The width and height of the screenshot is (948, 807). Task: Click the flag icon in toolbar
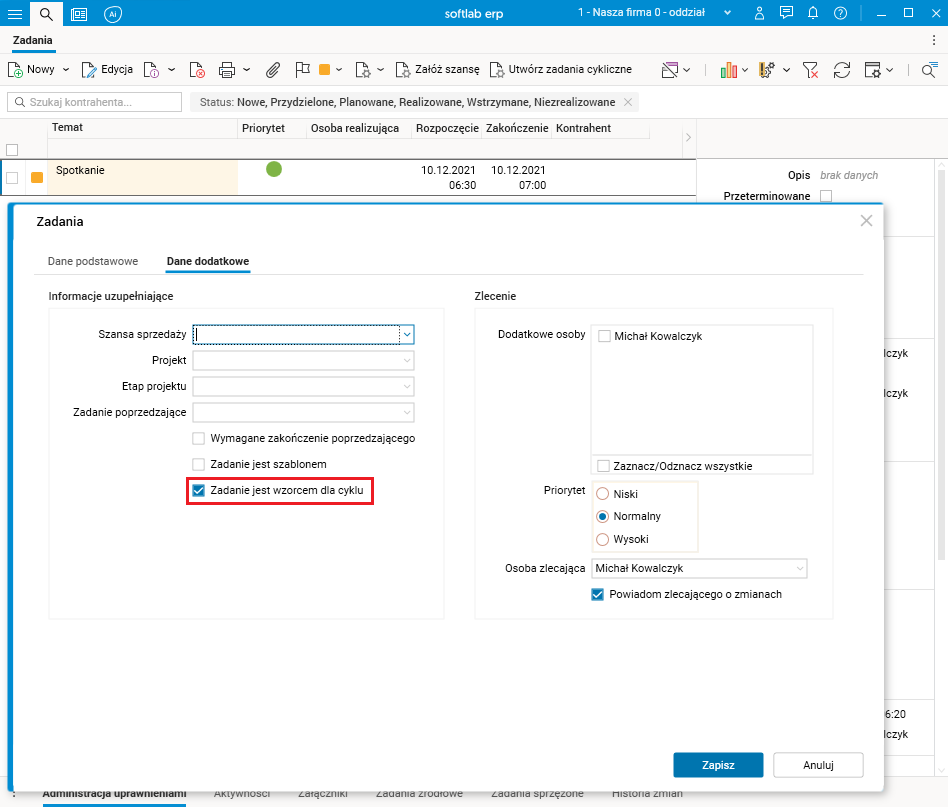tap(302, 70)
